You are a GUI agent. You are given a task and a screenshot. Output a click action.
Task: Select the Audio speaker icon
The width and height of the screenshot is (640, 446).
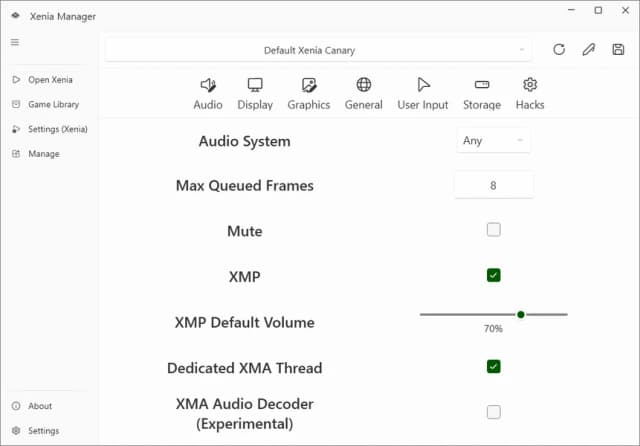(x=208, y=85)
